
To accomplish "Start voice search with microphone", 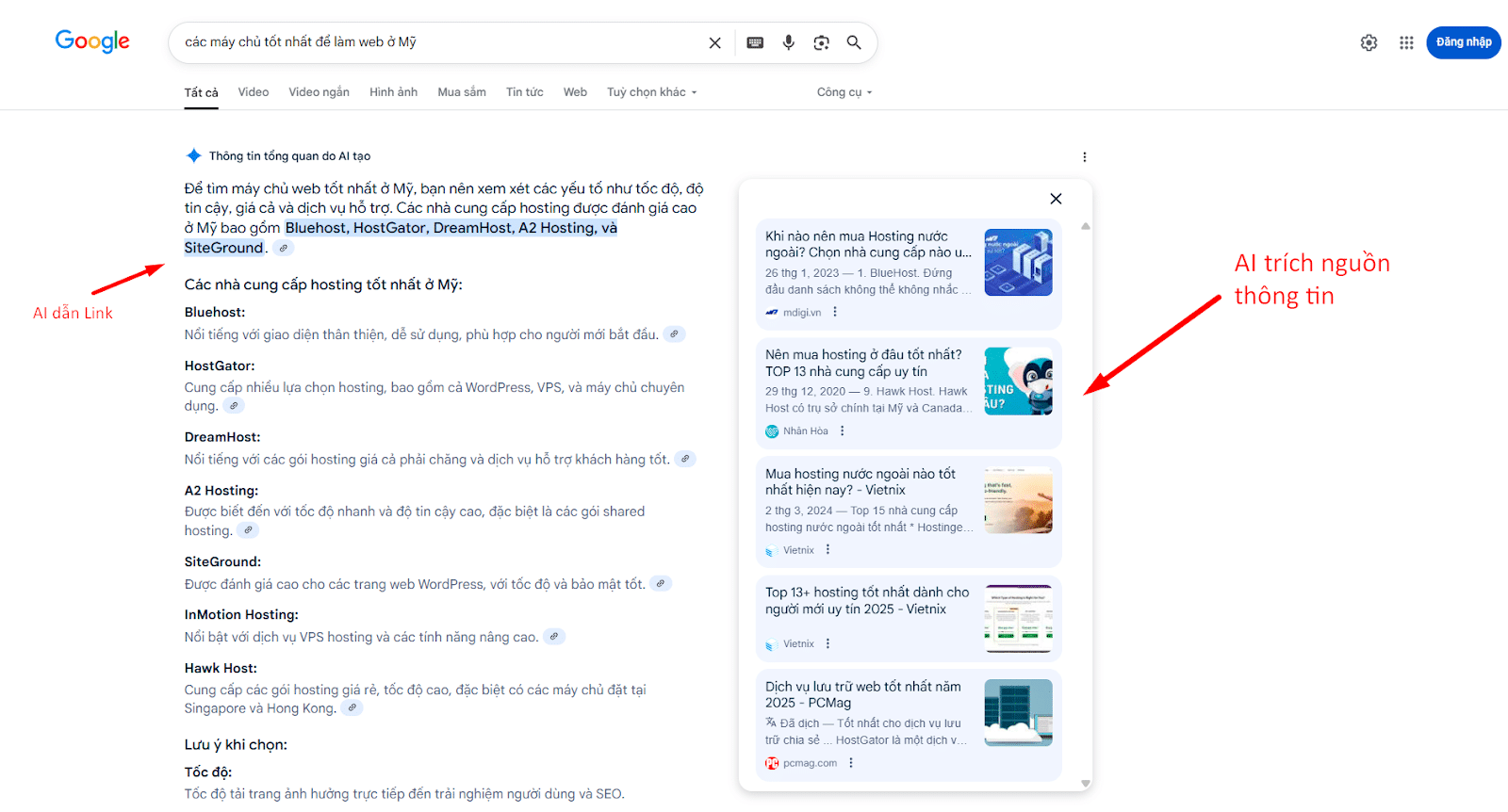I will tap(789, 43).
